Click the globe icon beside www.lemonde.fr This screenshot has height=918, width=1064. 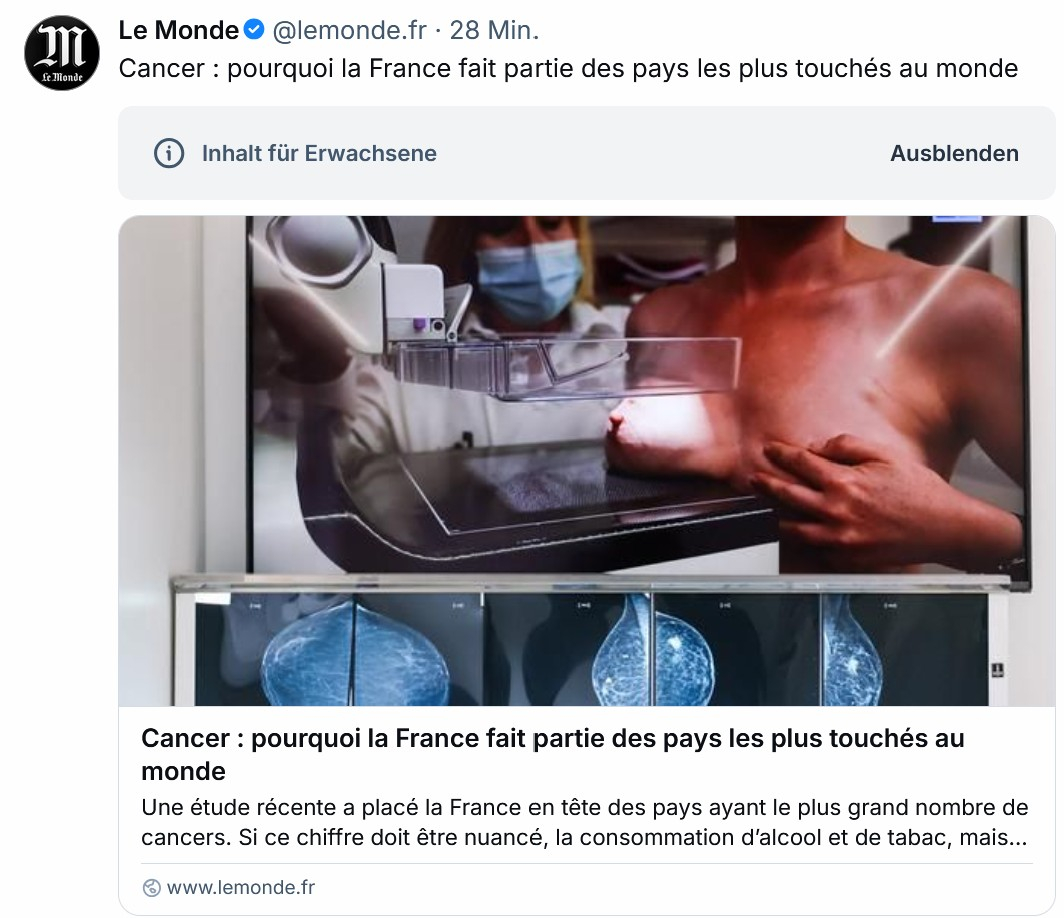(152, 887)
